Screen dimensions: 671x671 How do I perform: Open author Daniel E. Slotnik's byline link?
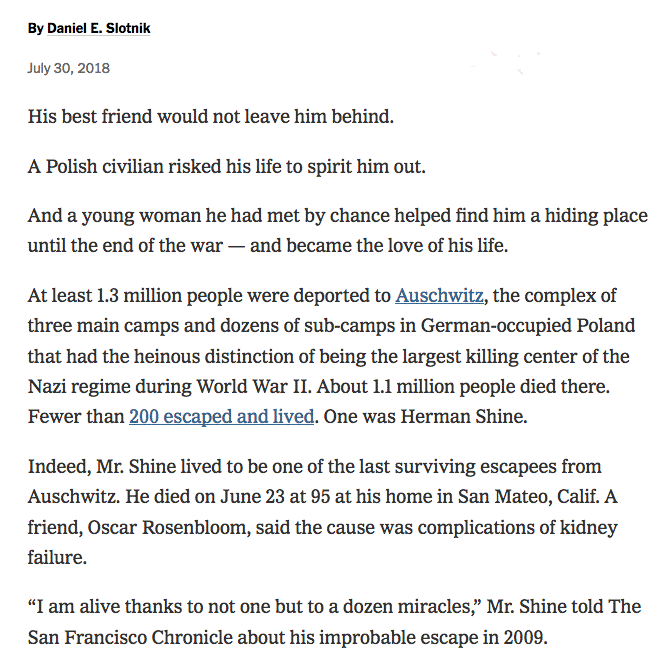point(98,28)
